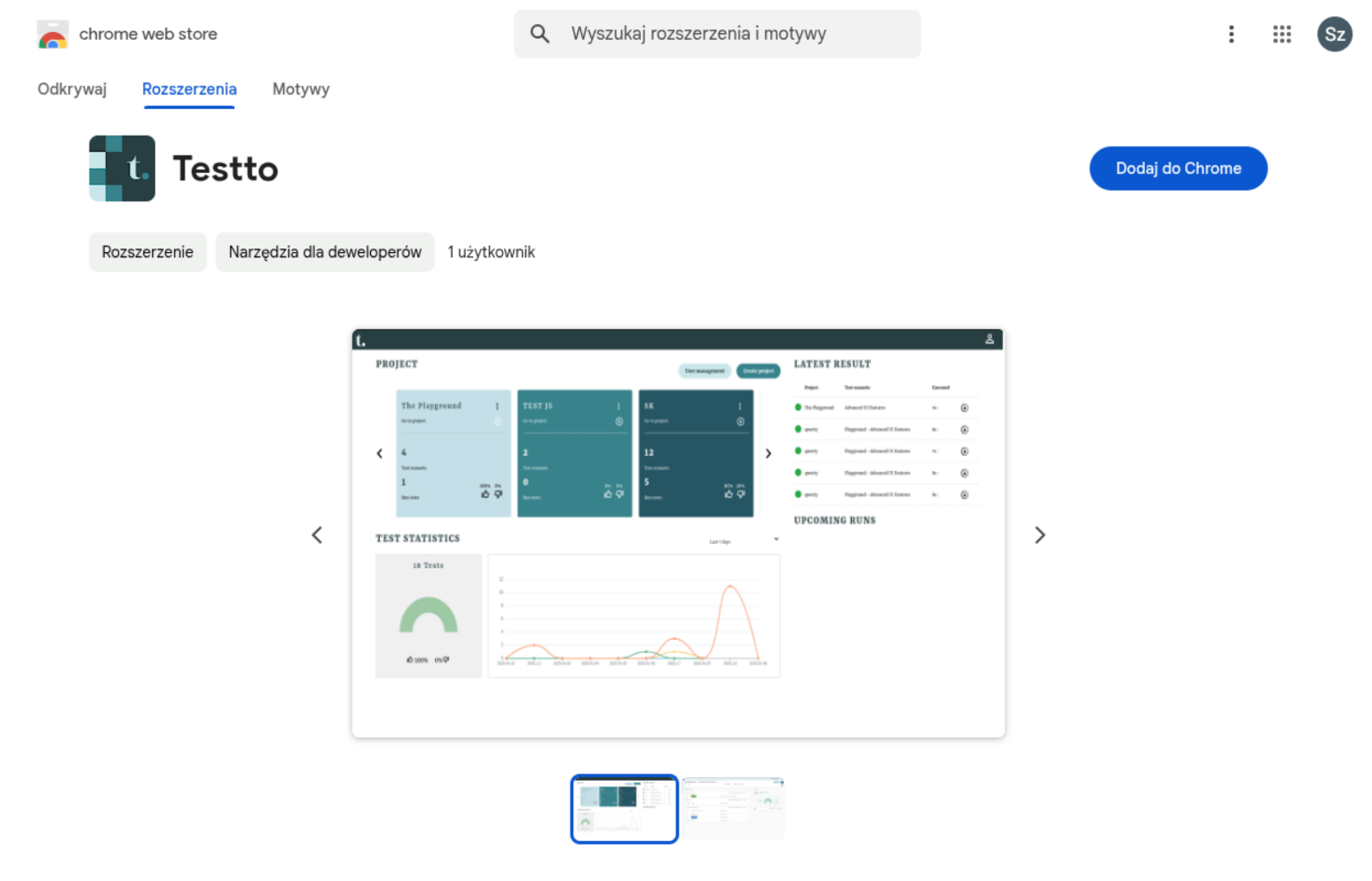The width and height of the screenshot is (1372, 881).
Task: Select the first carousel thumbnail
Action: click(624, 808)
